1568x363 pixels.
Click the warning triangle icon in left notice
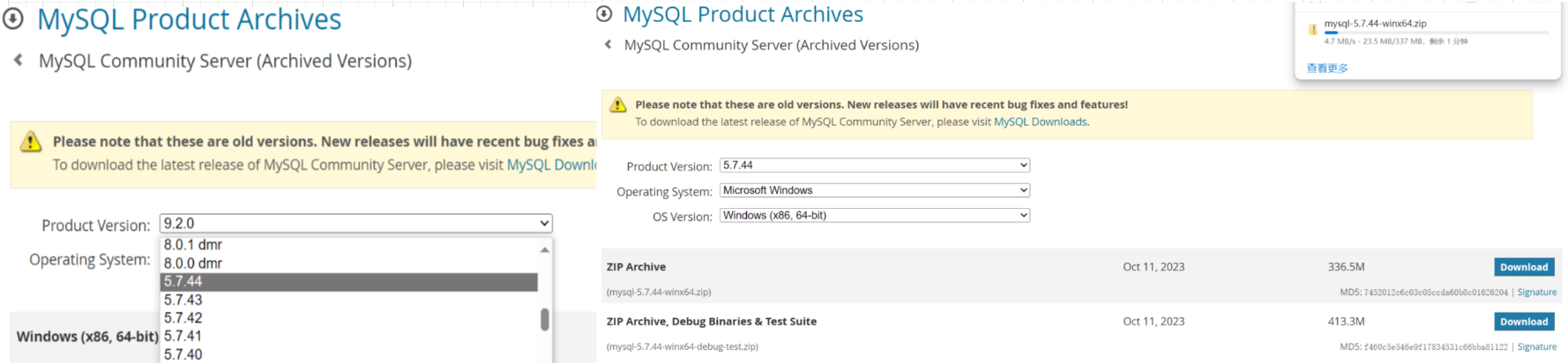click(31, 142)
